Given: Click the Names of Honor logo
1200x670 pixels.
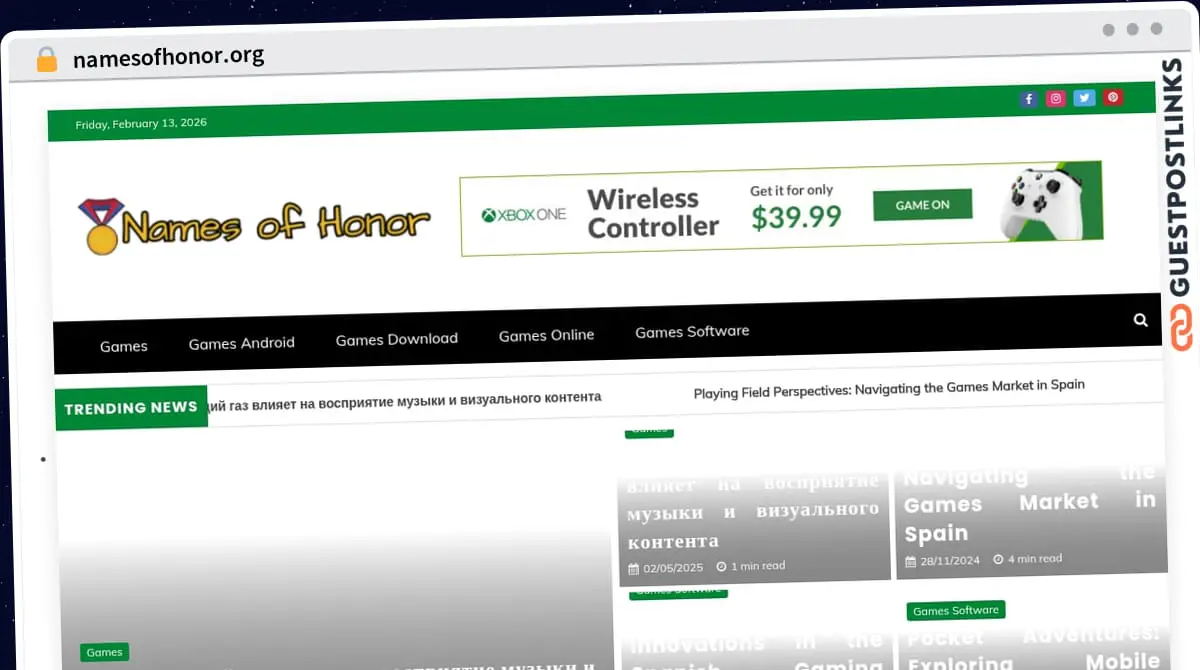Looking at the screenshot, I should click(x=254, y=225).
